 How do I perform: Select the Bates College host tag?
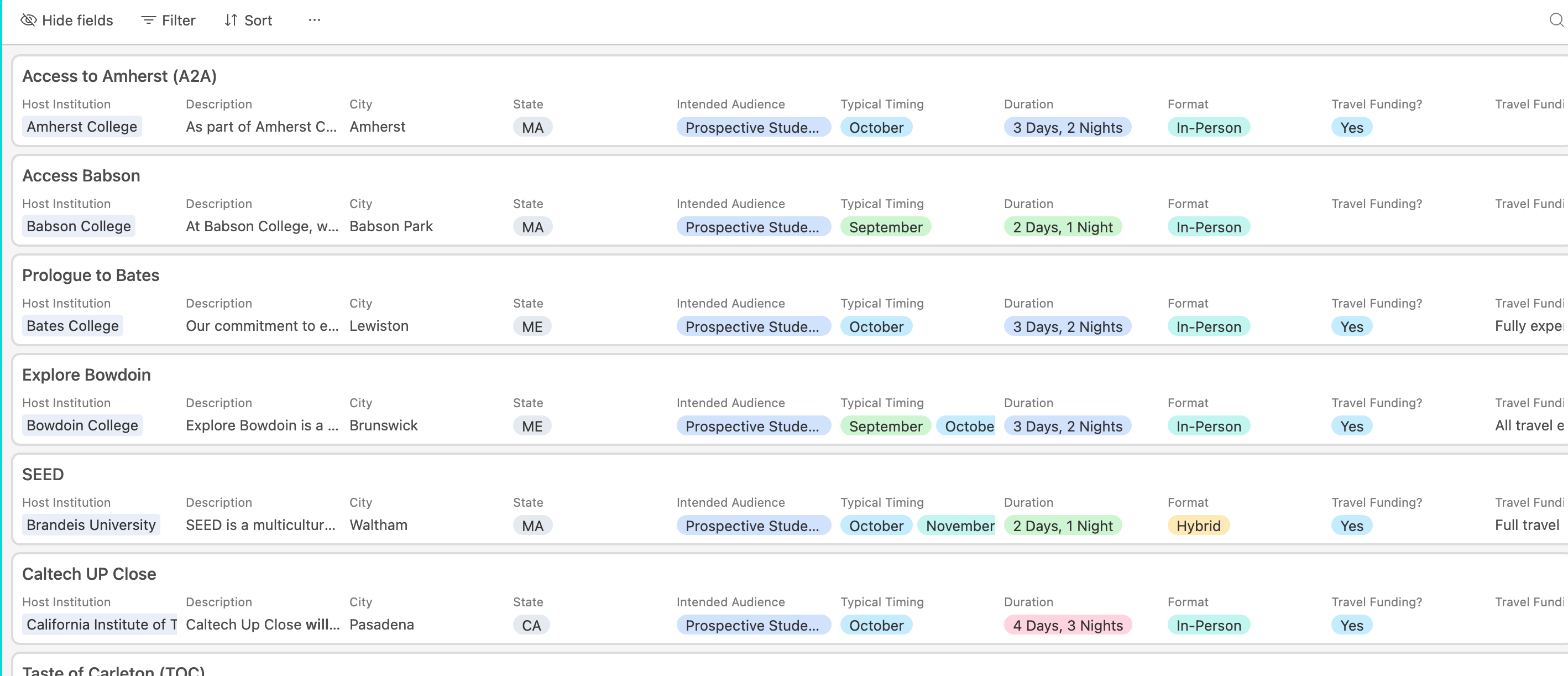[x=72, y=326]
